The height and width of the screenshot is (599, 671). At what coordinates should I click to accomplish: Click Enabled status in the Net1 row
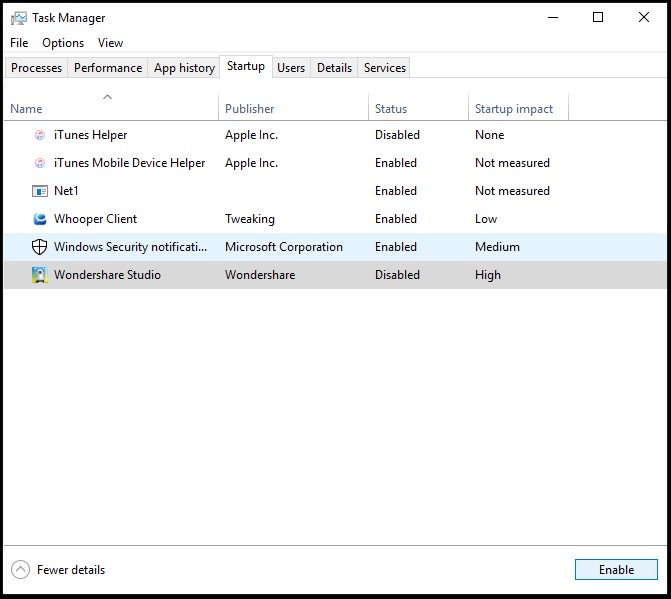[x=396, y=191]
